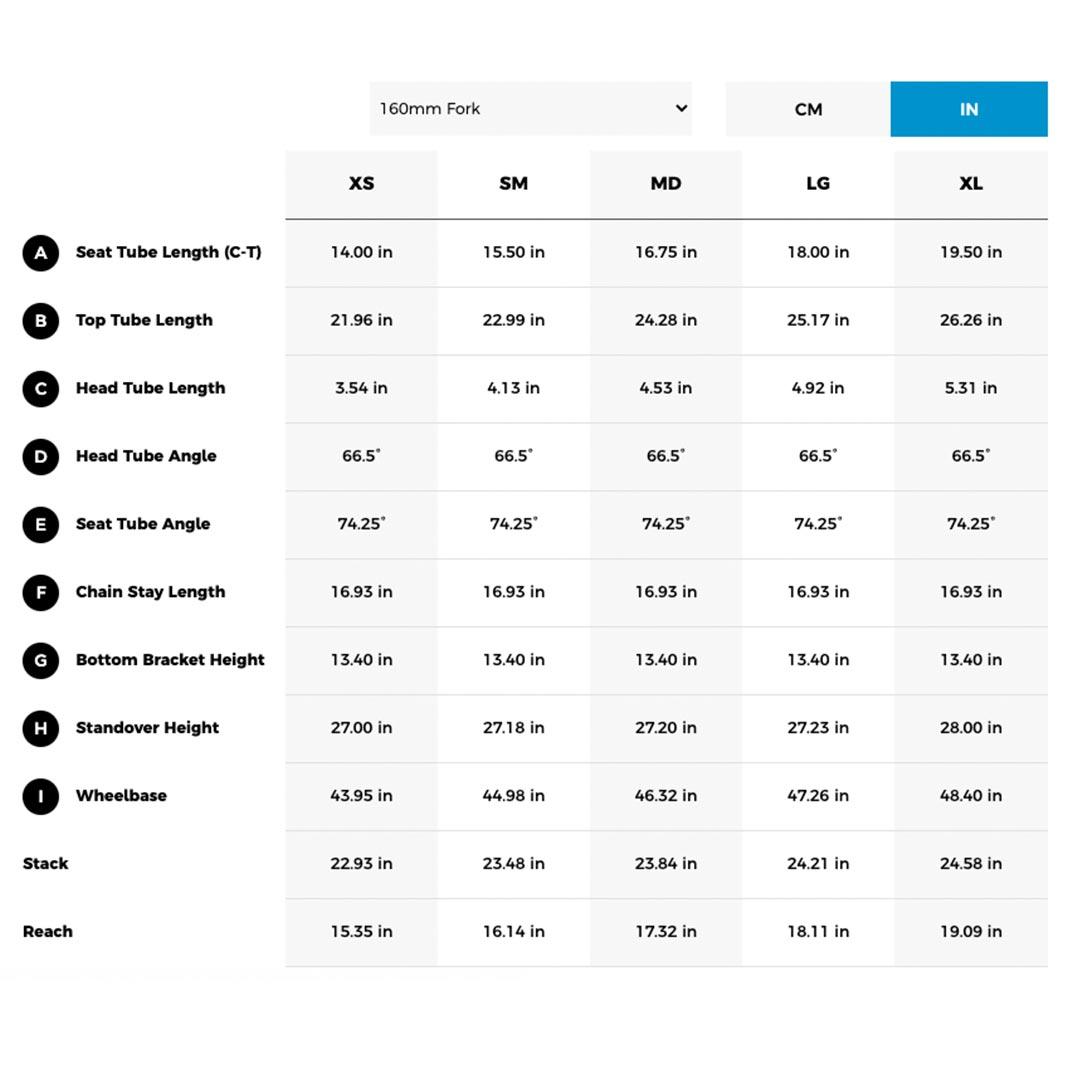Select the C circle beside Head Tube Length
The height and width of the screenshot is (1080, 1080).
[x=40, y=389]
